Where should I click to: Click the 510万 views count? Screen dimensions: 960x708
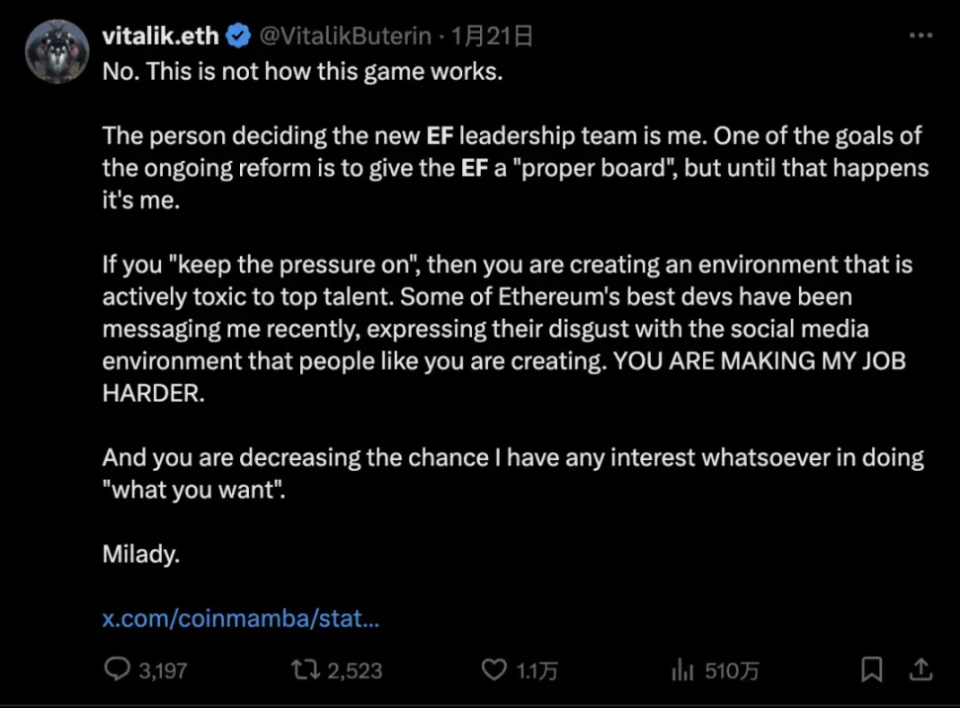pos(732,670)
